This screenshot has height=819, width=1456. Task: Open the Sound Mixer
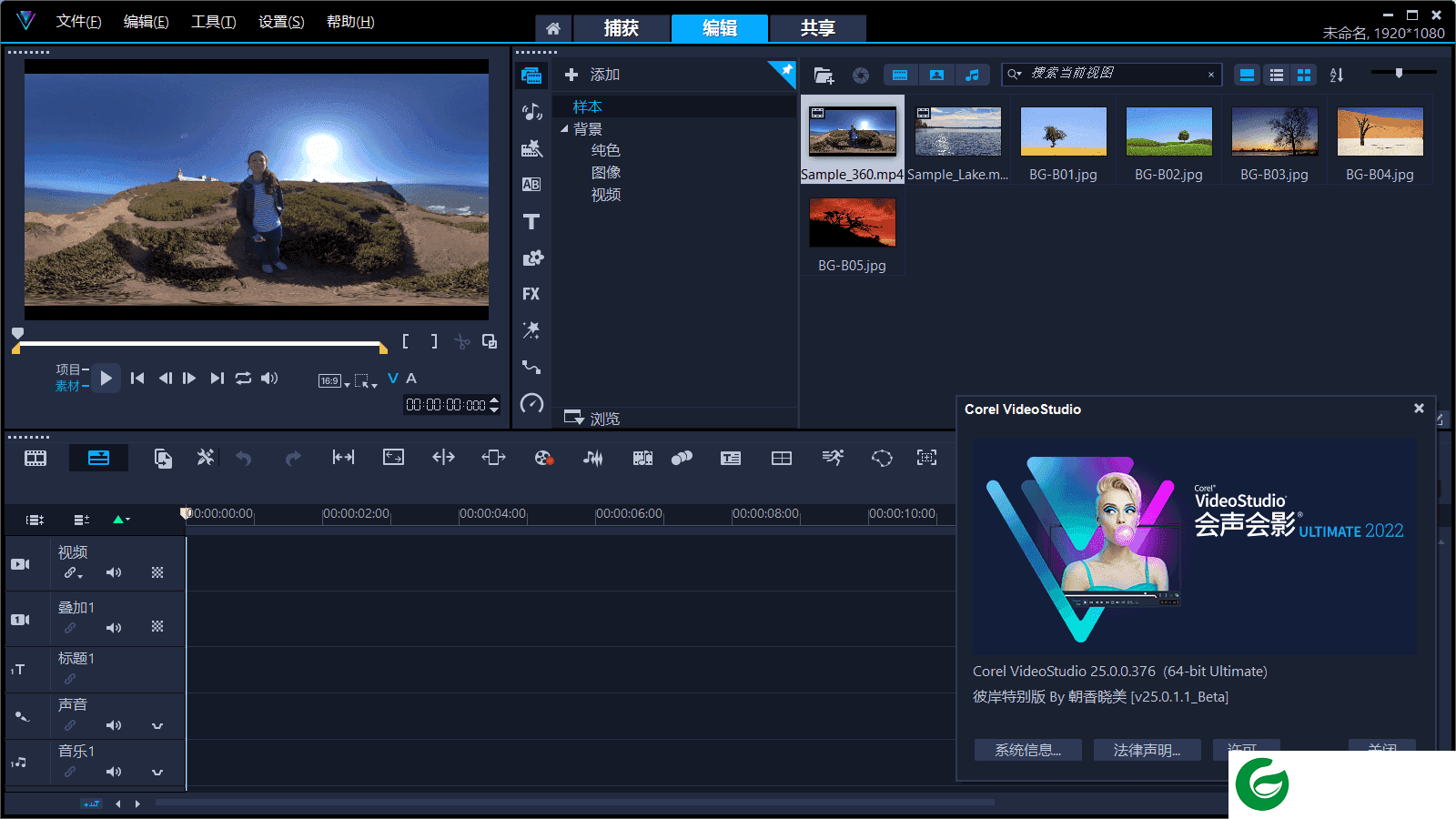pos(593,458)
